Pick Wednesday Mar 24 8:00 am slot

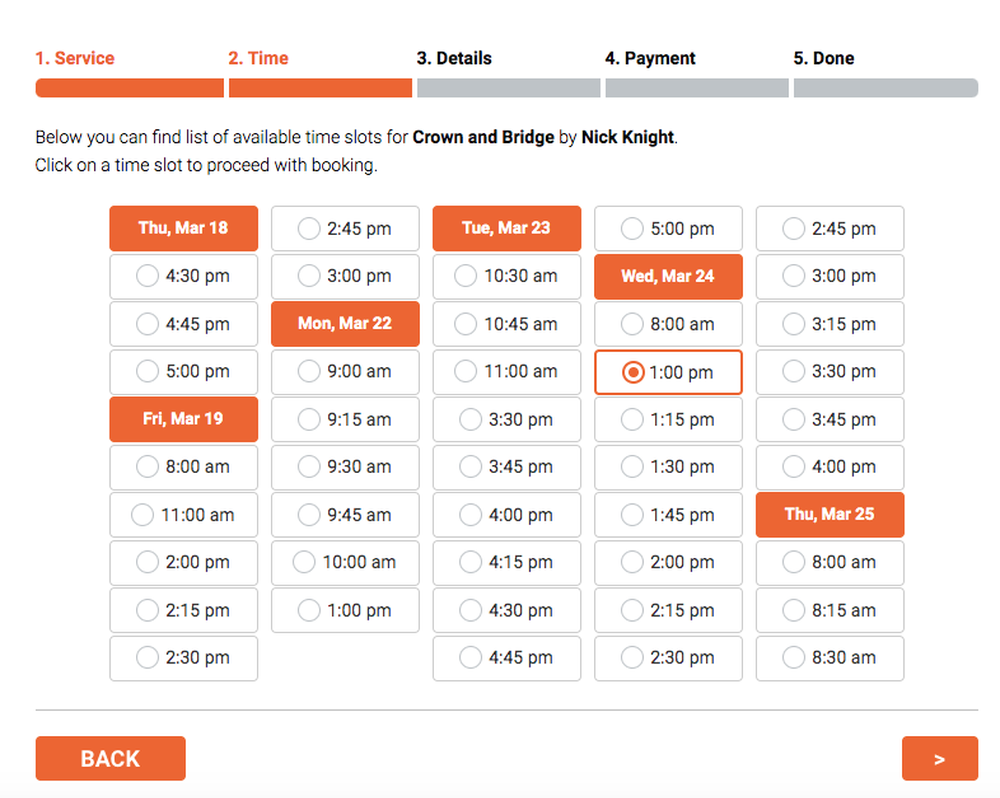tap(668, 324)
